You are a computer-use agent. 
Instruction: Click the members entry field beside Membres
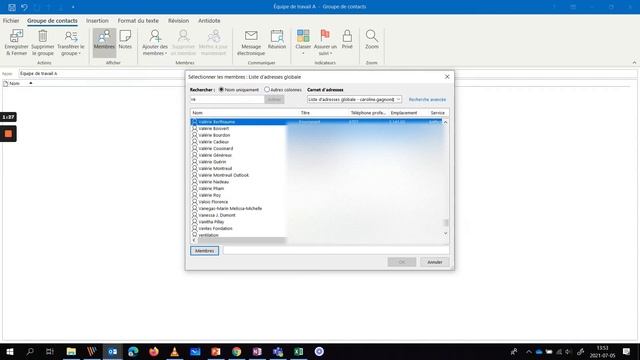click(x=336, y=251)
